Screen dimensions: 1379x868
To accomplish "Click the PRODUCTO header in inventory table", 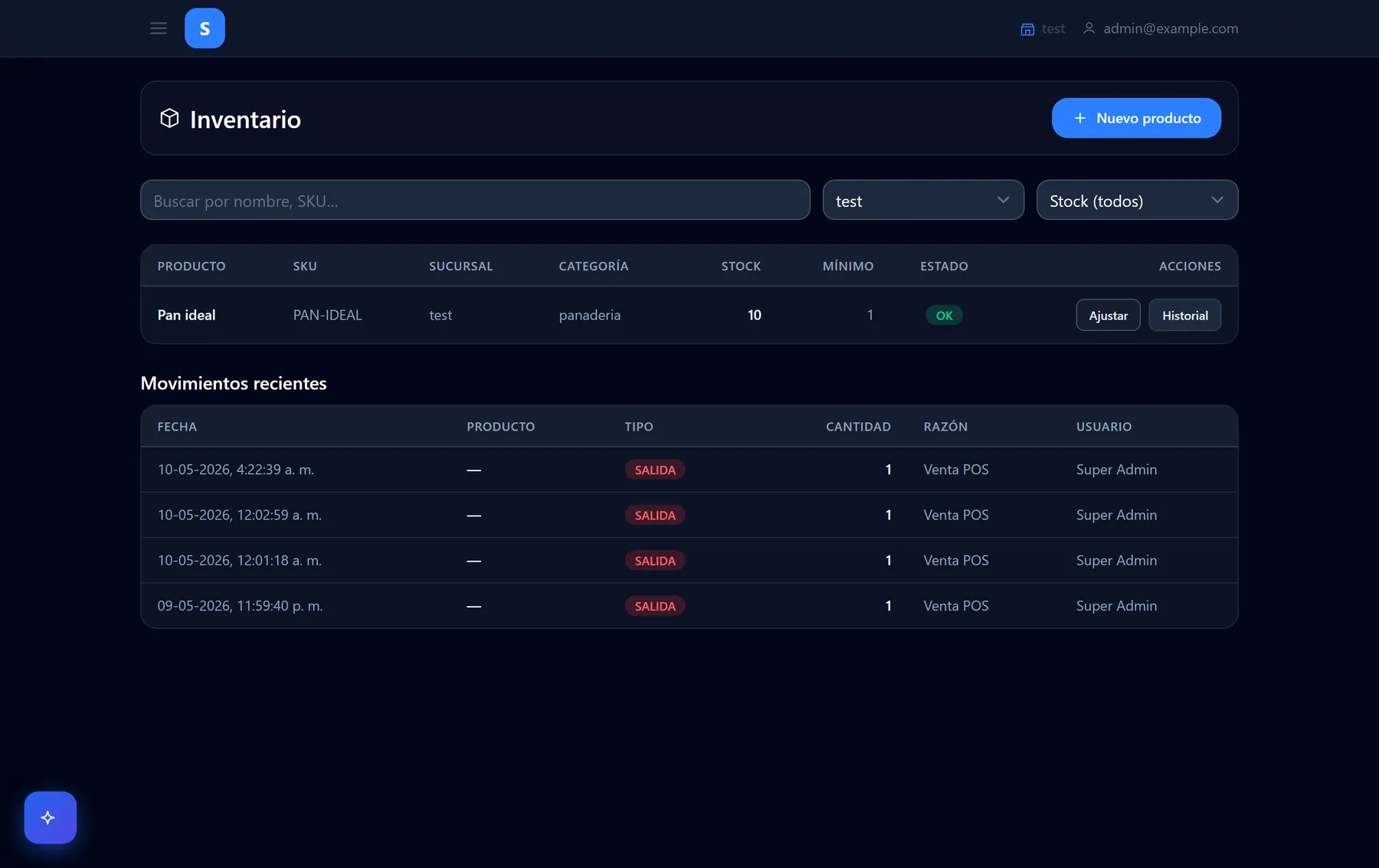I will pyautogui.click(x=192, y=266).
